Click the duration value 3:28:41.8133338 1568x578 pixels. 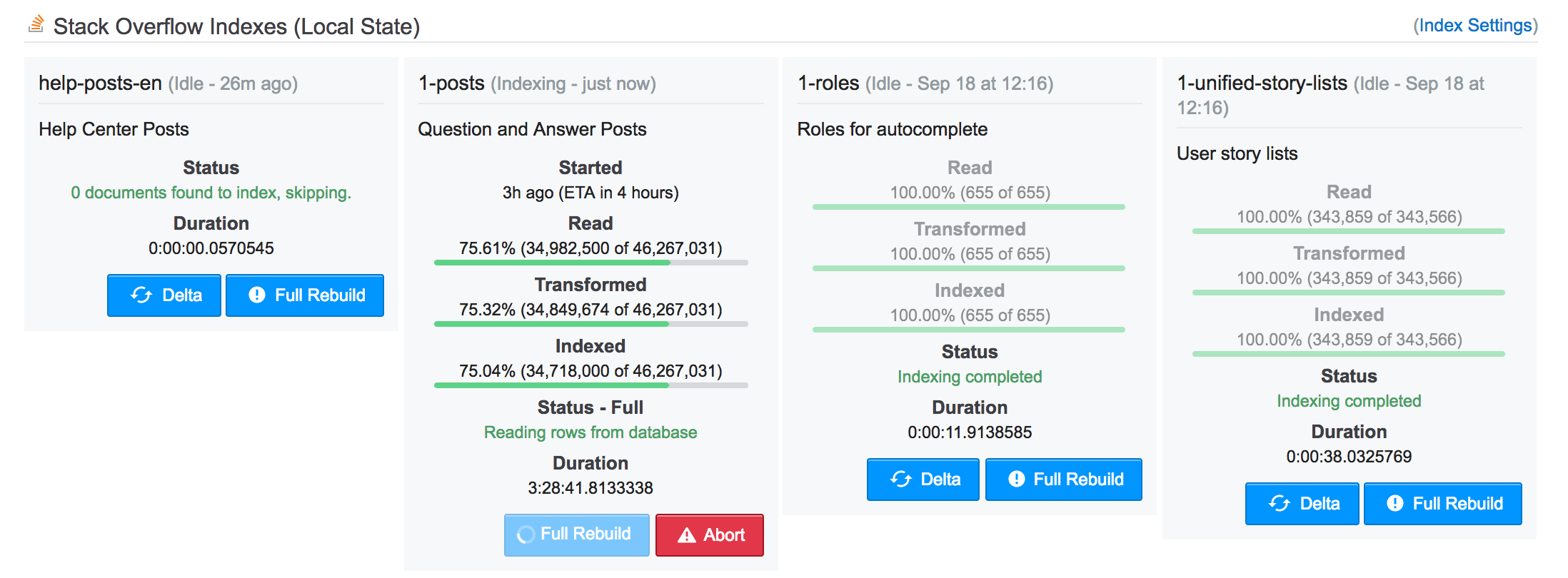(590, 488)
